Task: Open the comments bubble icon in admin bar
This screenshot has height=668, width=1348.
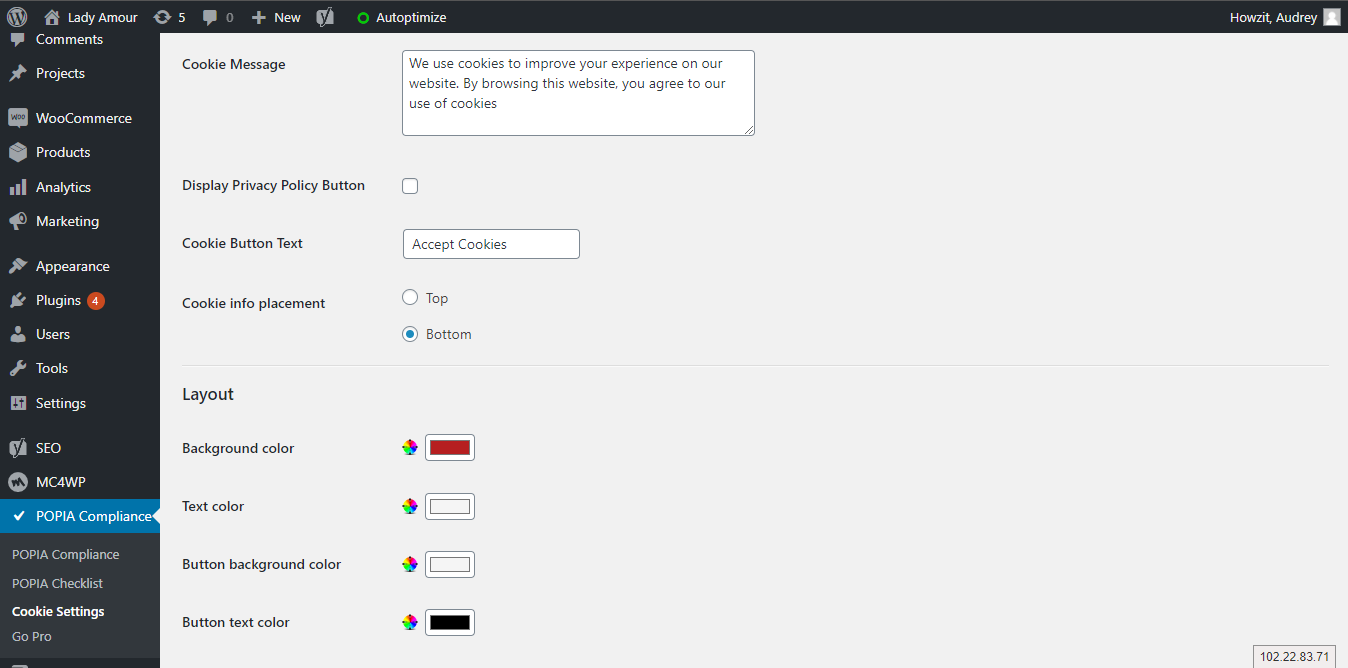Action: 210,17
